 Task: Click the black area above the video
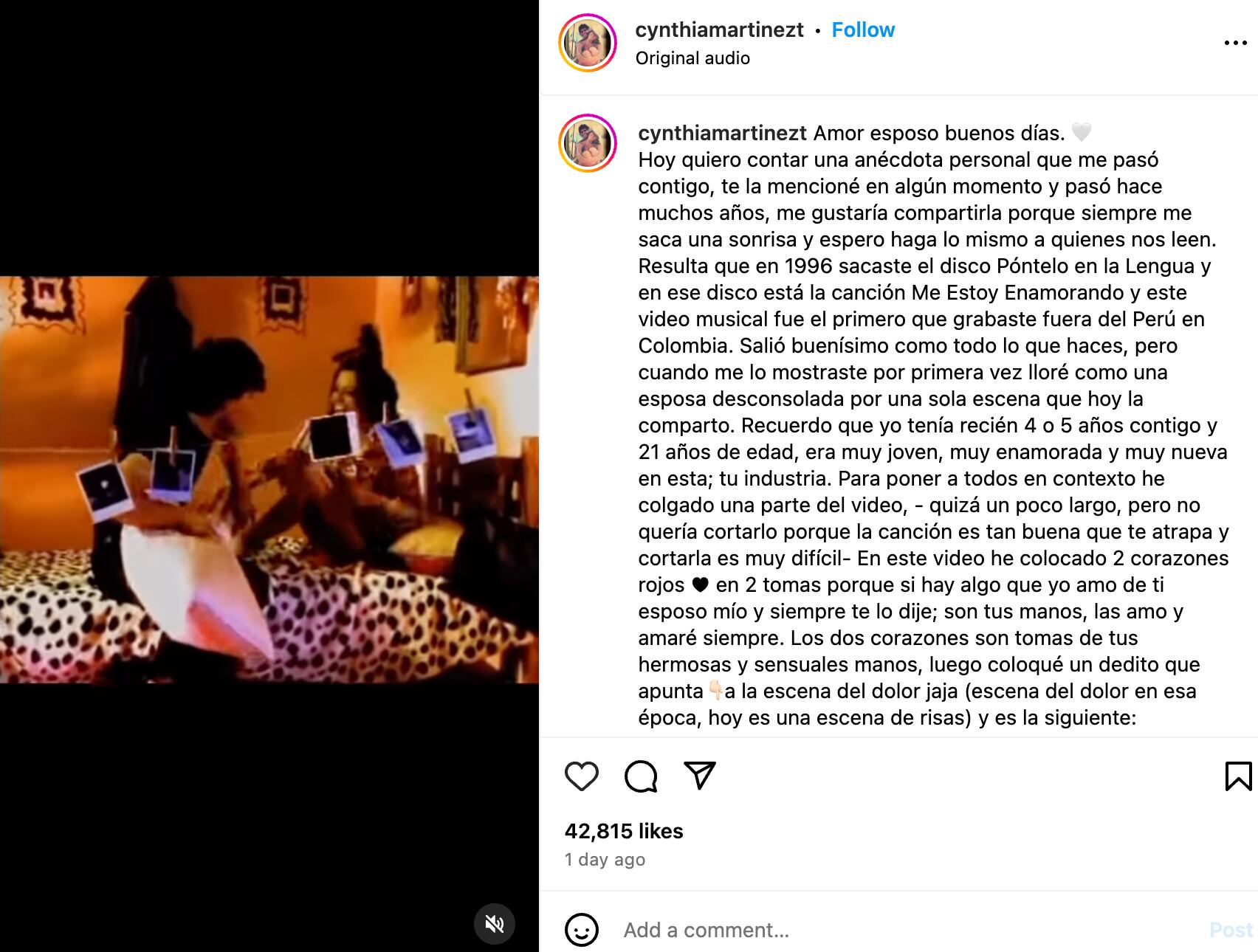click(x=269, y=138)
